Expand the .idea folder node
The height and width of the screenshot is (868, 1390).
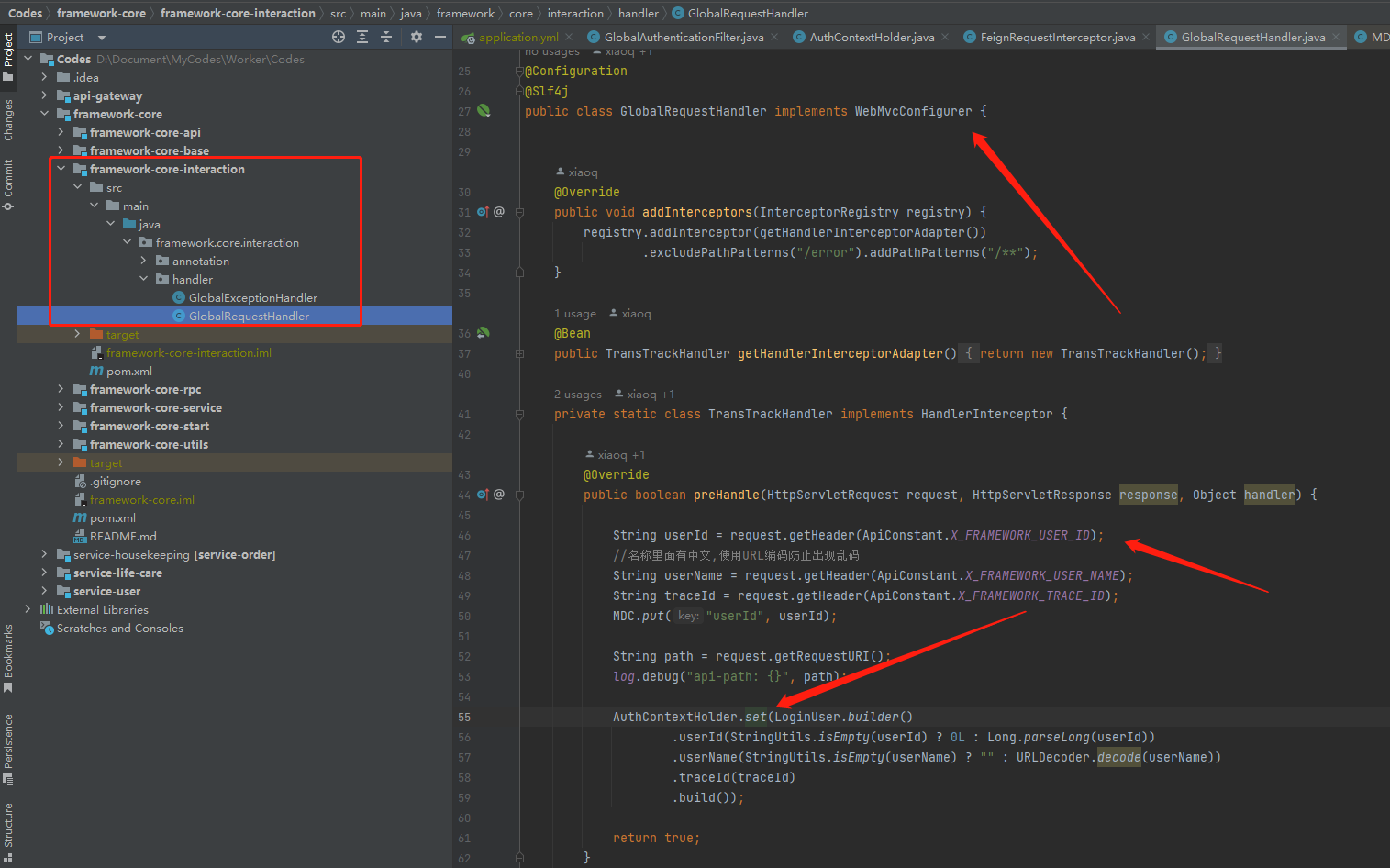click(44, 77)
